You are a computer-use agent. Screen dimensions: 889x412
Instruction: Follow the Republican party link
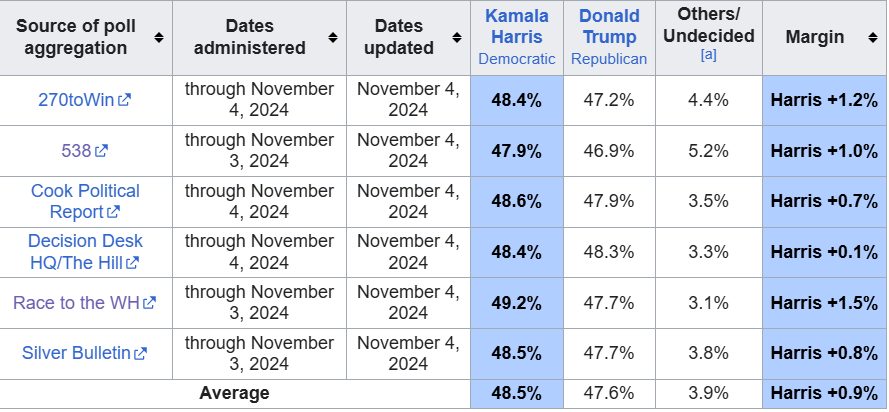point(609,59)
